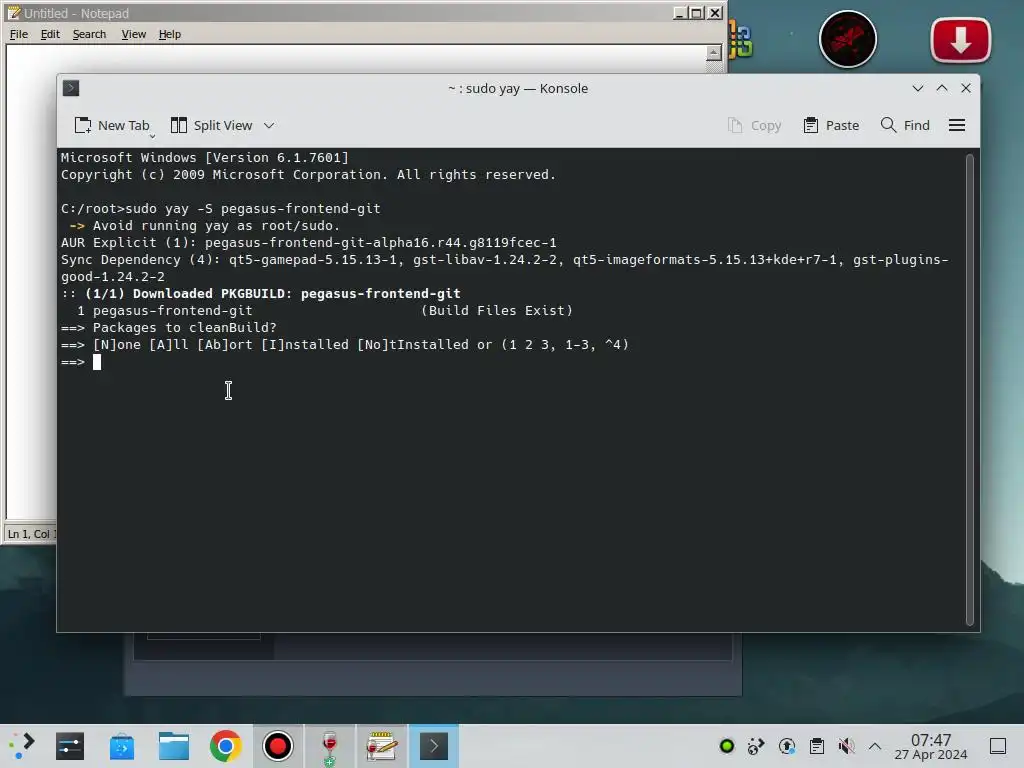Open the file manager taskbar icon
The width and height of the screenshot is (1024, 768).
174,746
